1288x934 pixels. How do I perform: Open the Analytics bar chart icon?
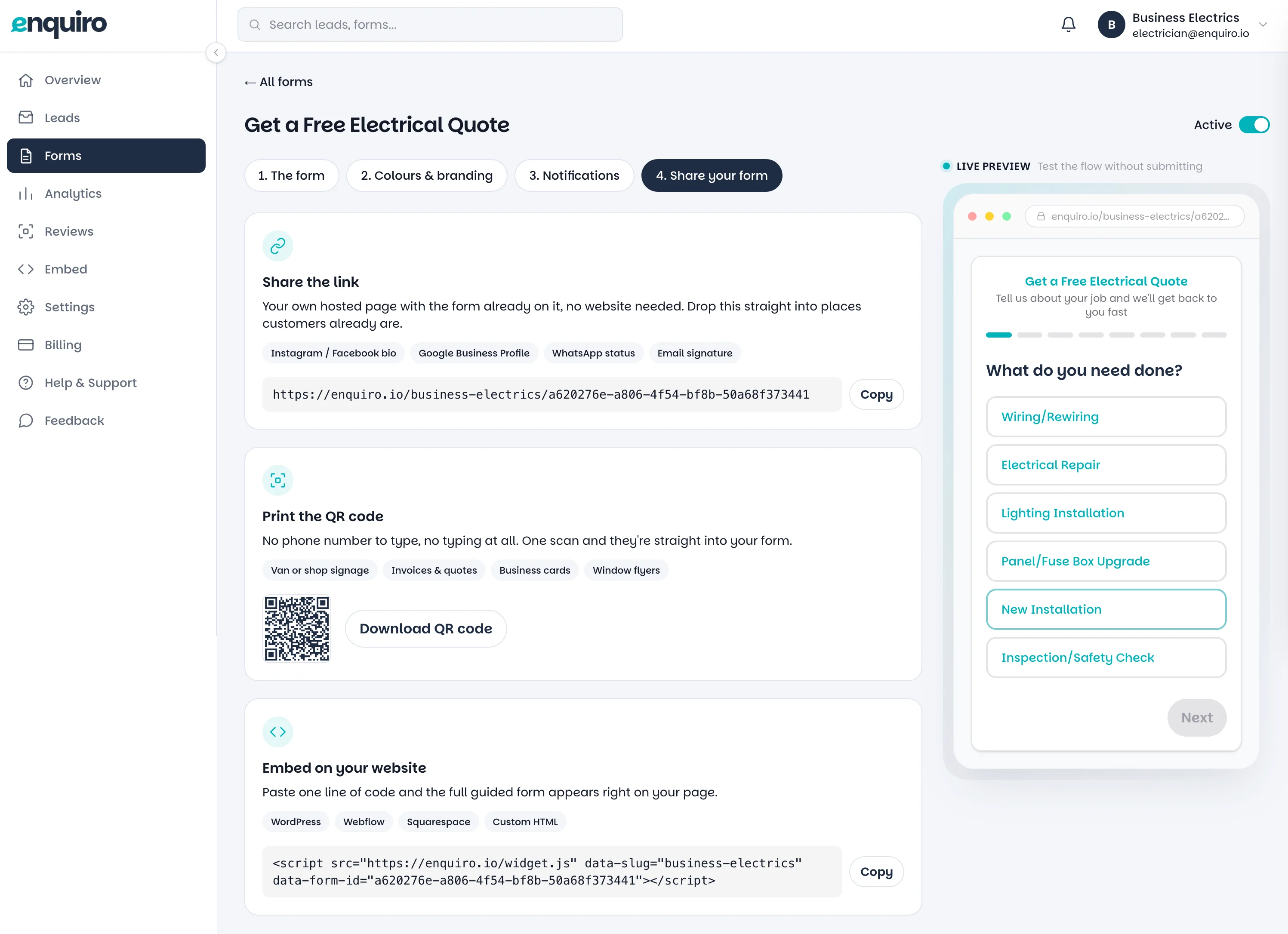[x=25, y=194]
